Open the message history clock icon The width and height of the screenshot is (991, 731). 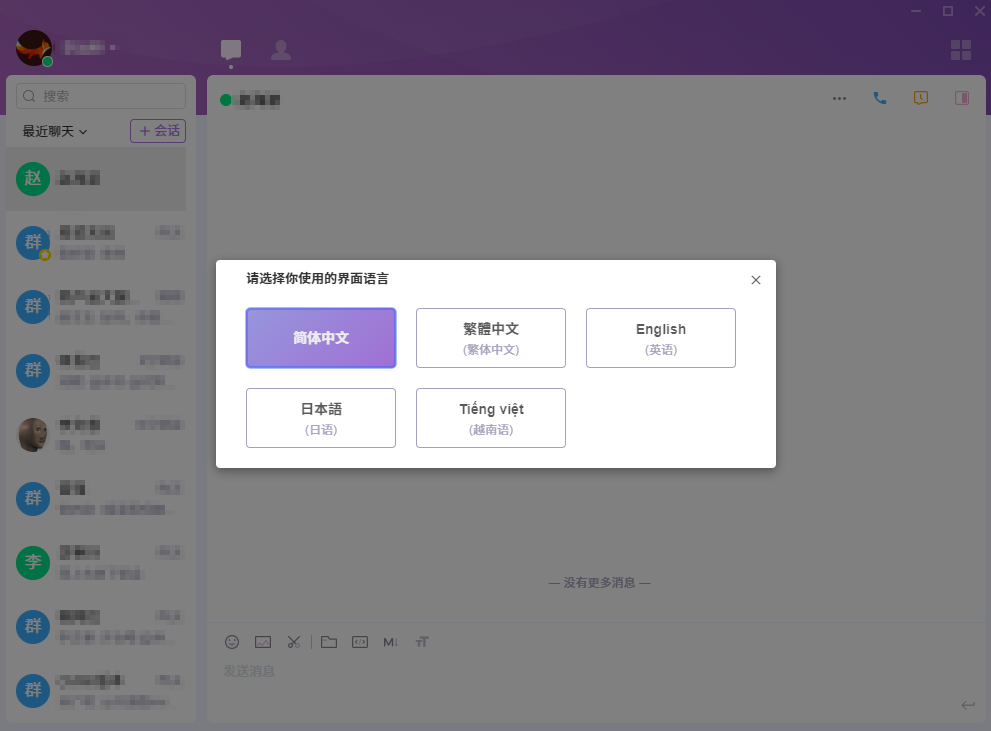pos(921,98)
